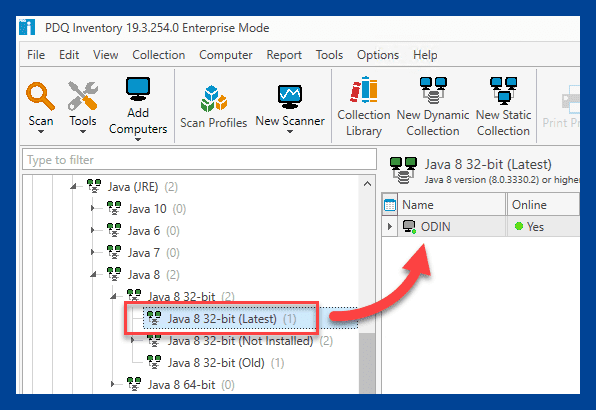The image size is (596, 410).
Task: Collapse the Java 8 32-bit node
Action: point(113,296)
